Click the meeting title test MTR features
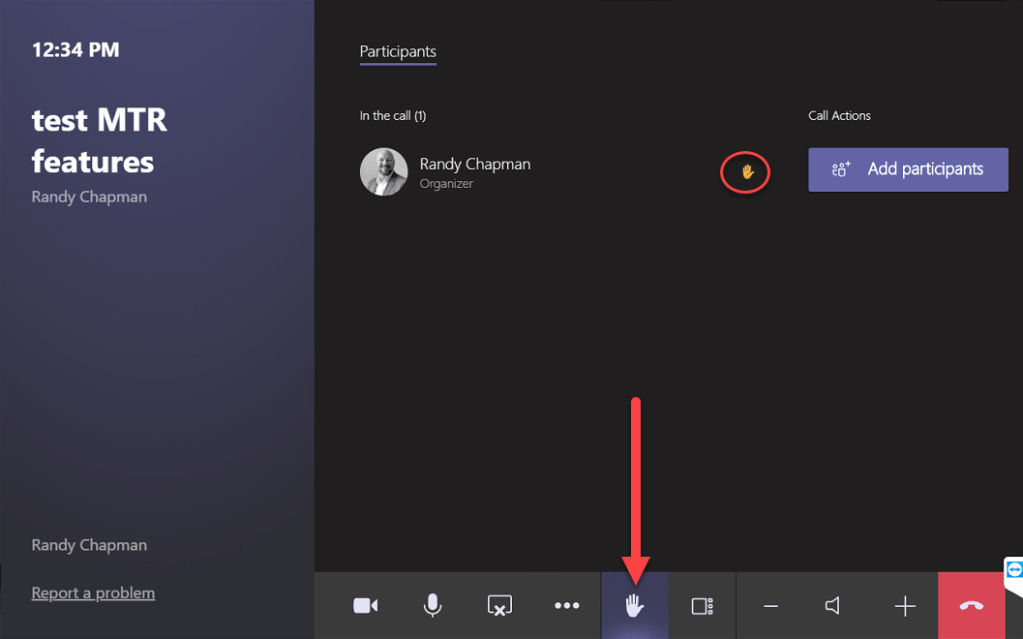1023x639 pixels. [99, 141]
